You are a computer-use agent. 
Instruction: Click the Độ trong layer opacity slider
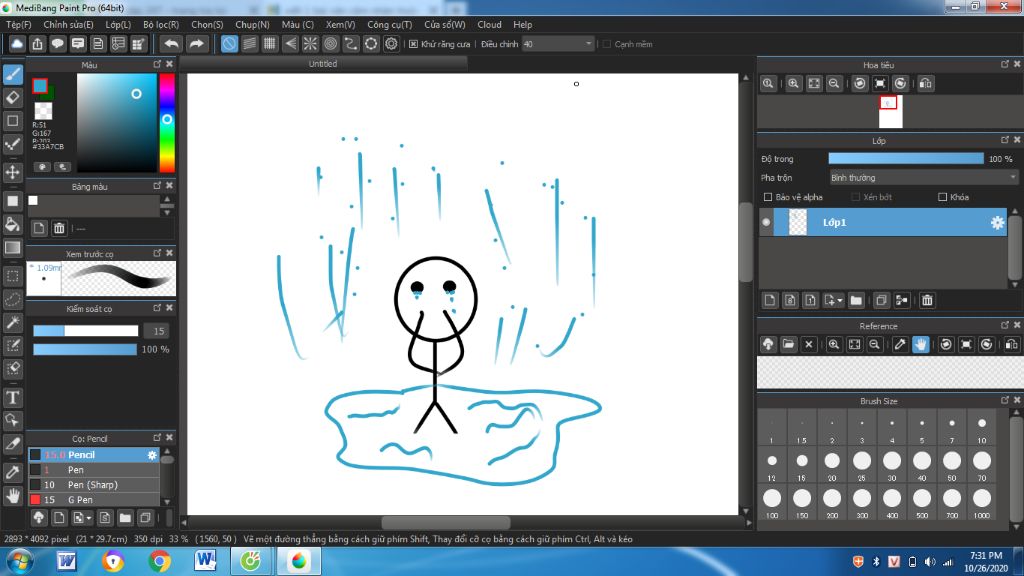[x=906, y=159]
